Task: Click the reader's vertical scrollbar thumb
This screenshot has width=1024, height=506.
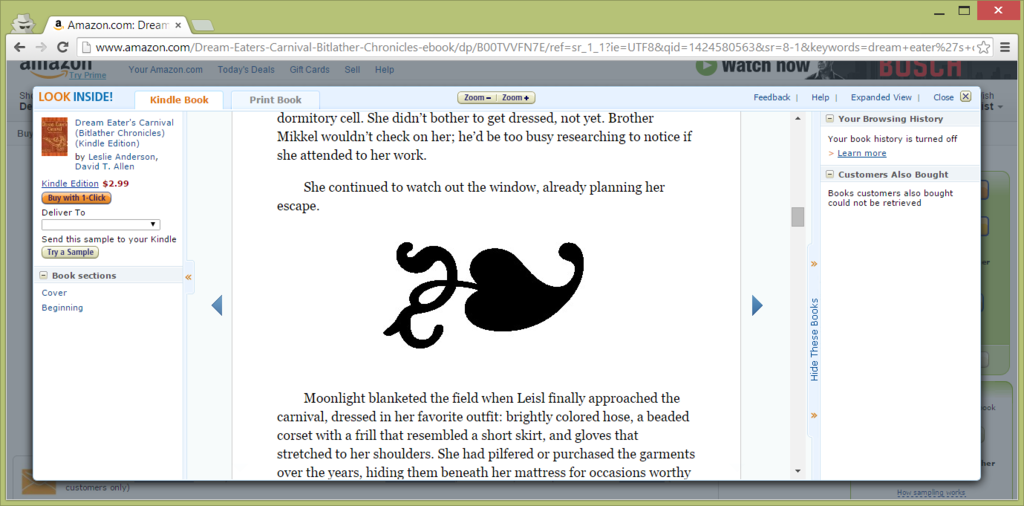Action: [797, 217]
